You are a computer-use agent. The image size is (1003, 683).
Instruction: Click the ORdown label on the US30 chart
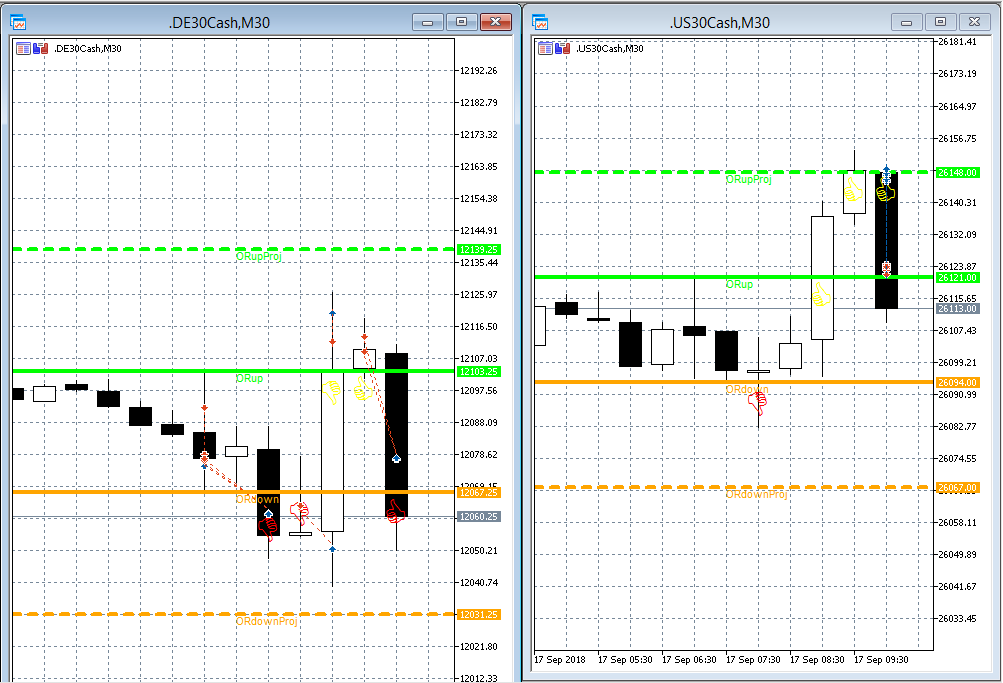coord(747,389)
